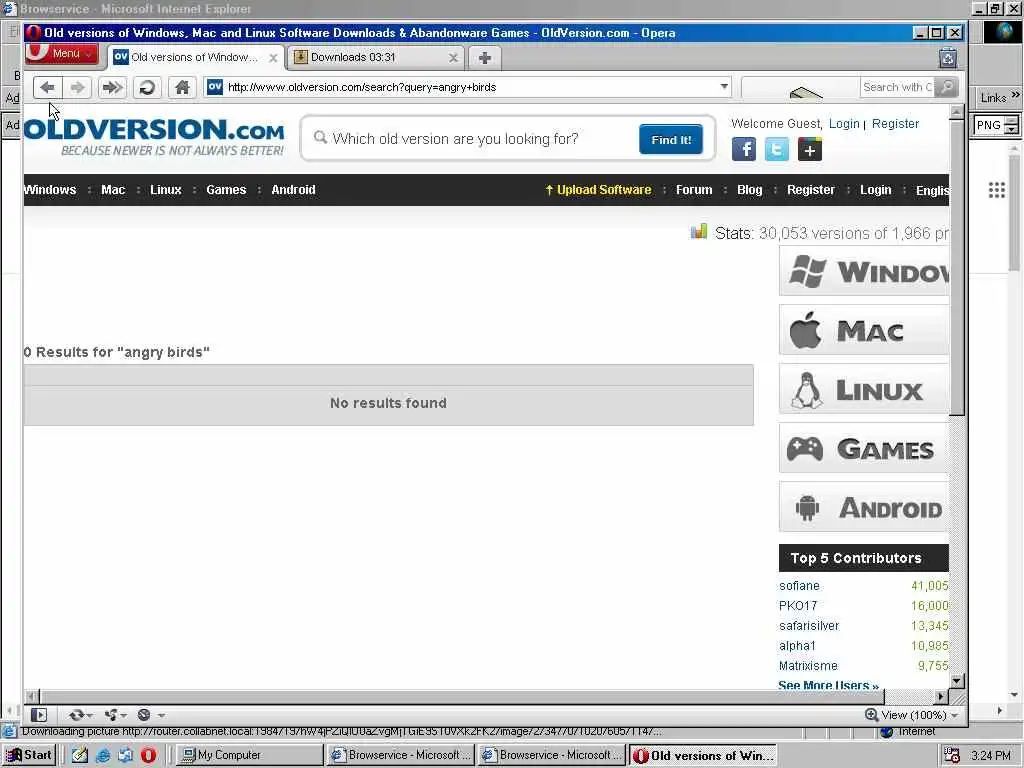
Task: Click the stats bar chart icon
Action: point(699,231)
